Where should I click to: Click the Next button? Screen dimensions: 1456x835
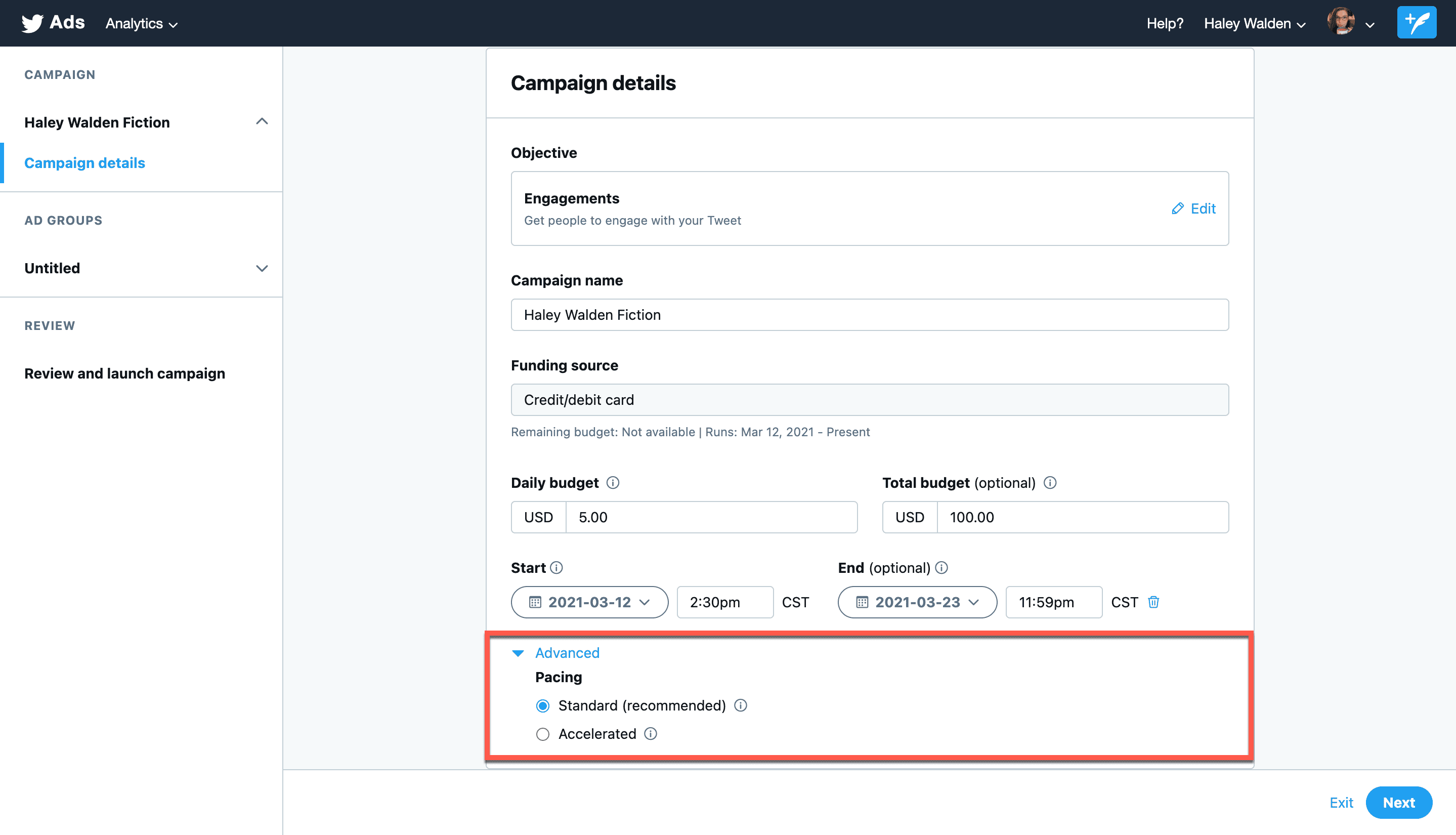click(x=1398, y=802)
